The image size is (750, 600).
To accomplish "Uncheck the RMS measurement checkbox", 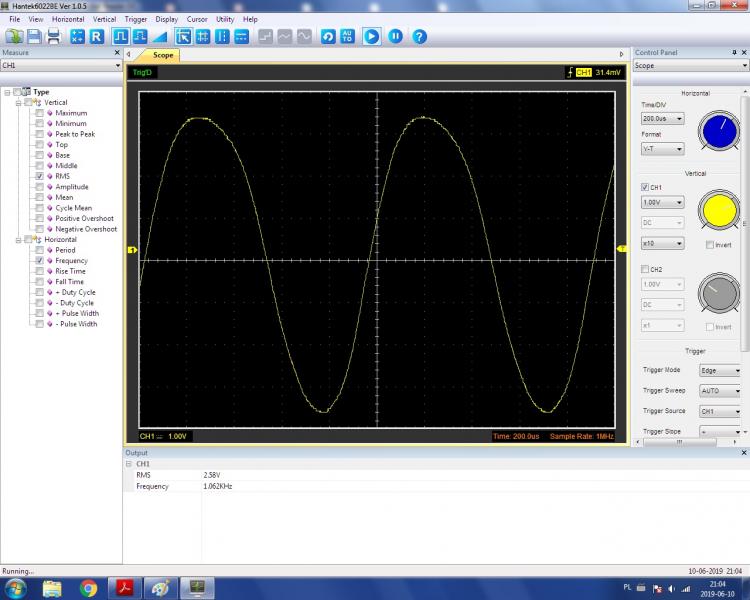I will 40,176.
